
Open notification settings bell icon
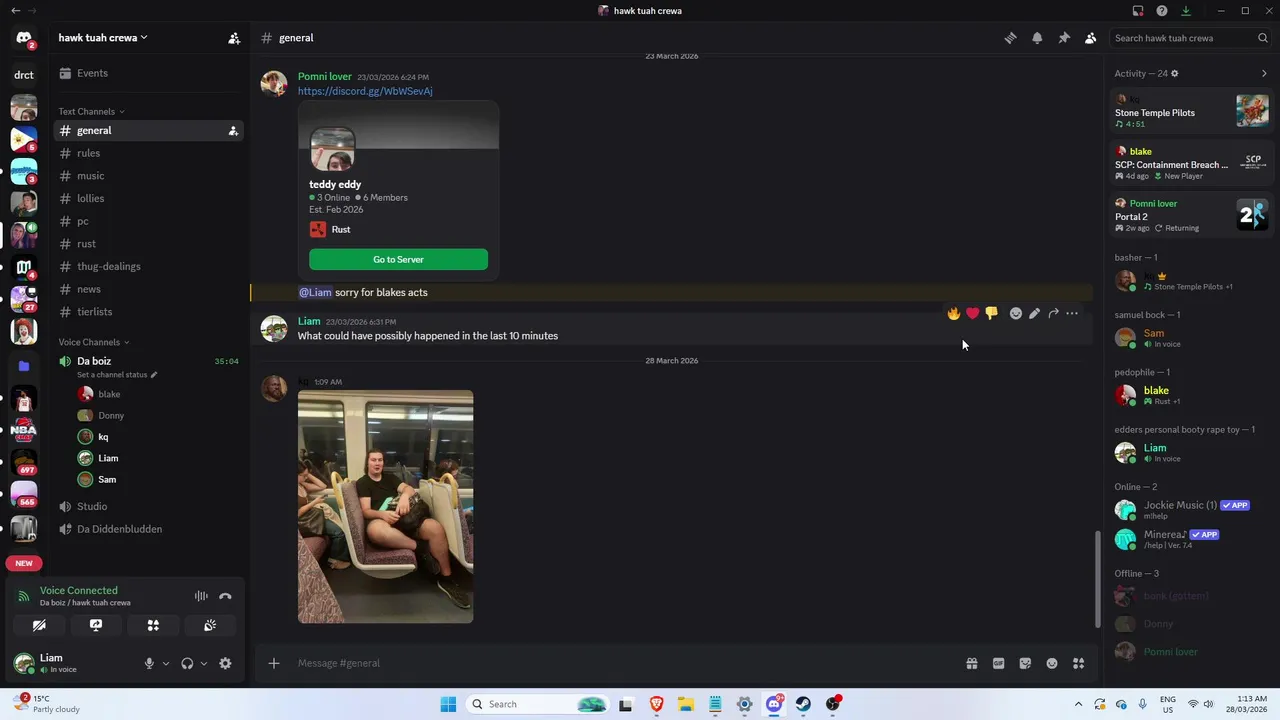(1037, 38)
